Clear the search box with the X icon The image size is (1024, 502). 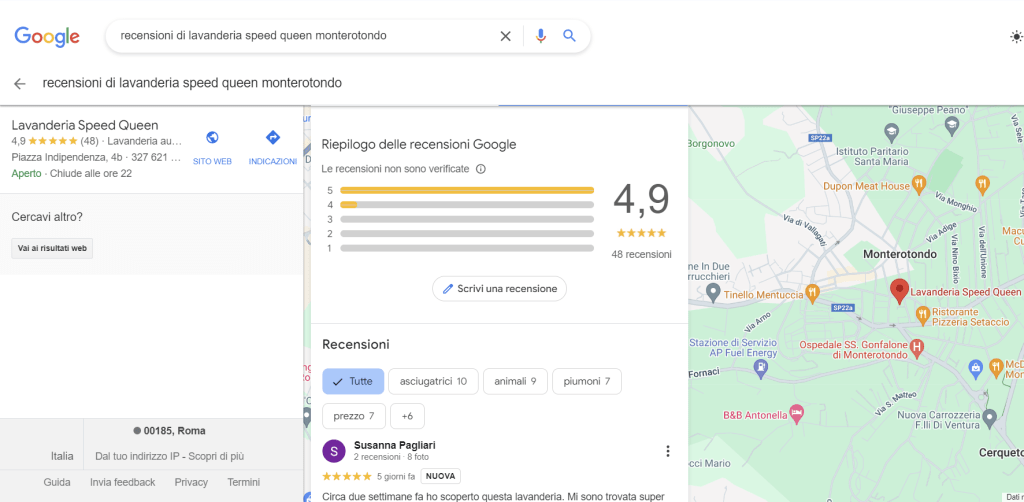(x=505, y=36)
